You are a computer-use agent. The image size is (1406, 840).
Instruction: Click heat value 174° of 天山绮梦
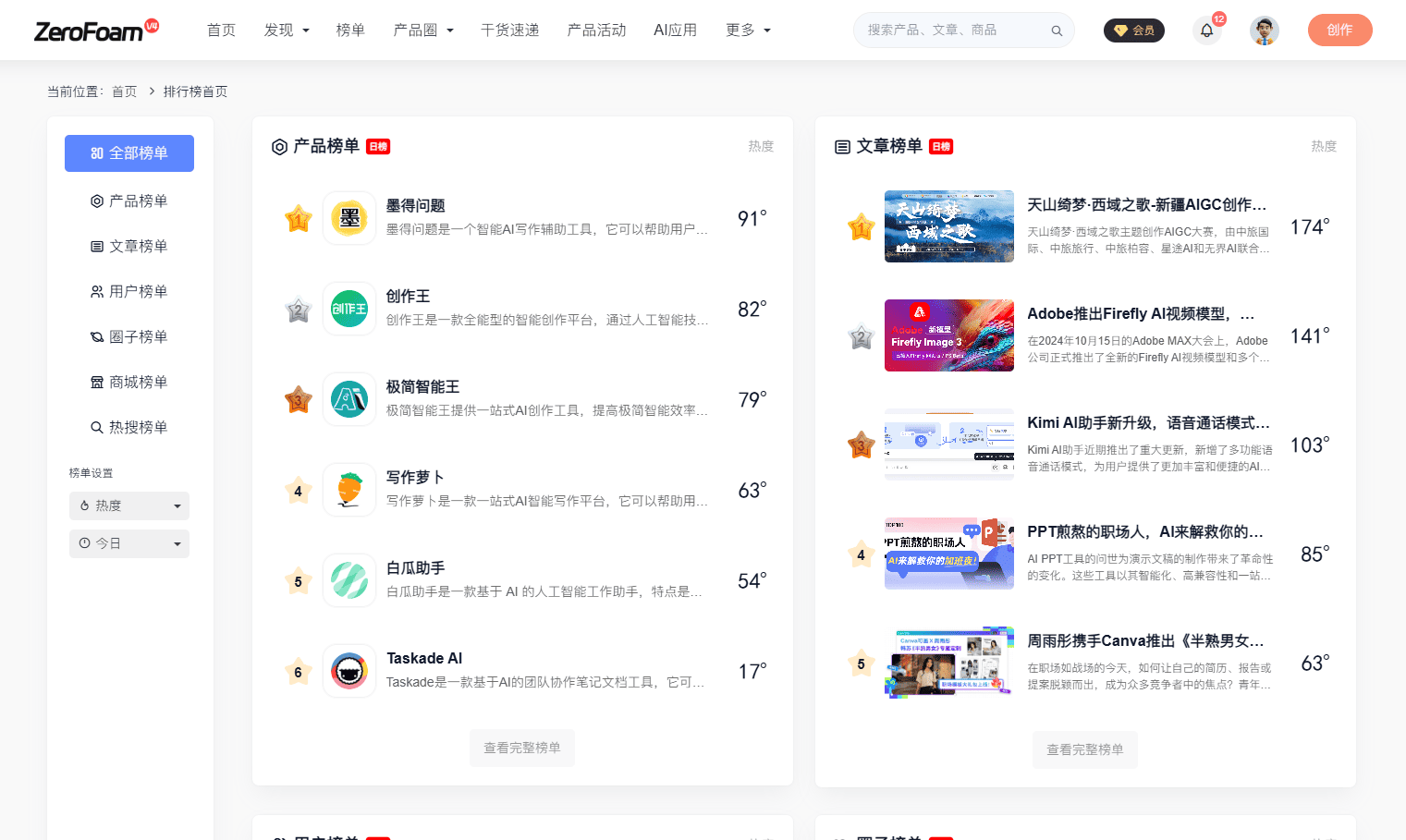[1310, 227]
